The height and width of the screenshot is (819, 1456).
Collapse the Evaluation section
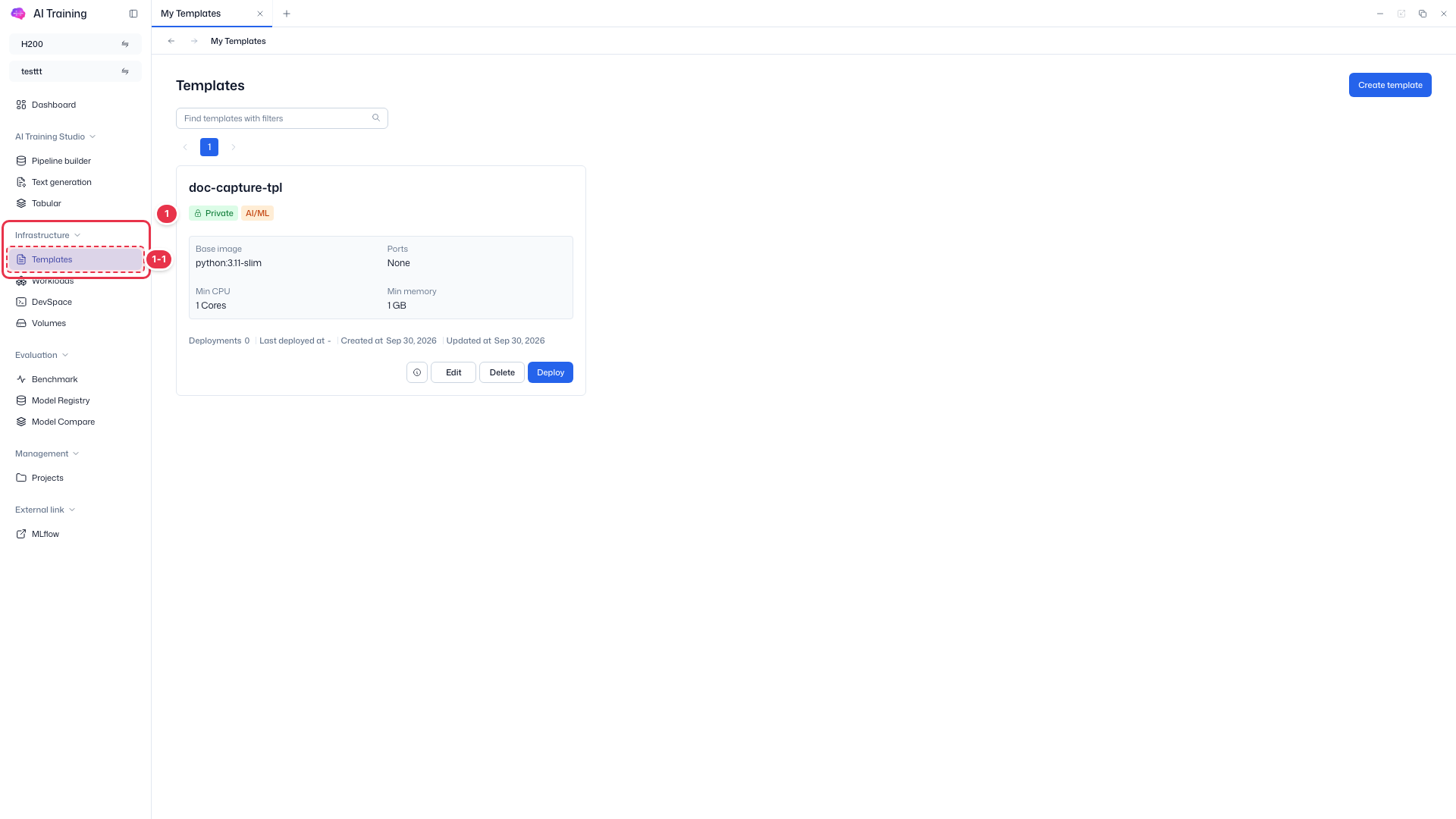pyautogui.click(x=42, y=355)
